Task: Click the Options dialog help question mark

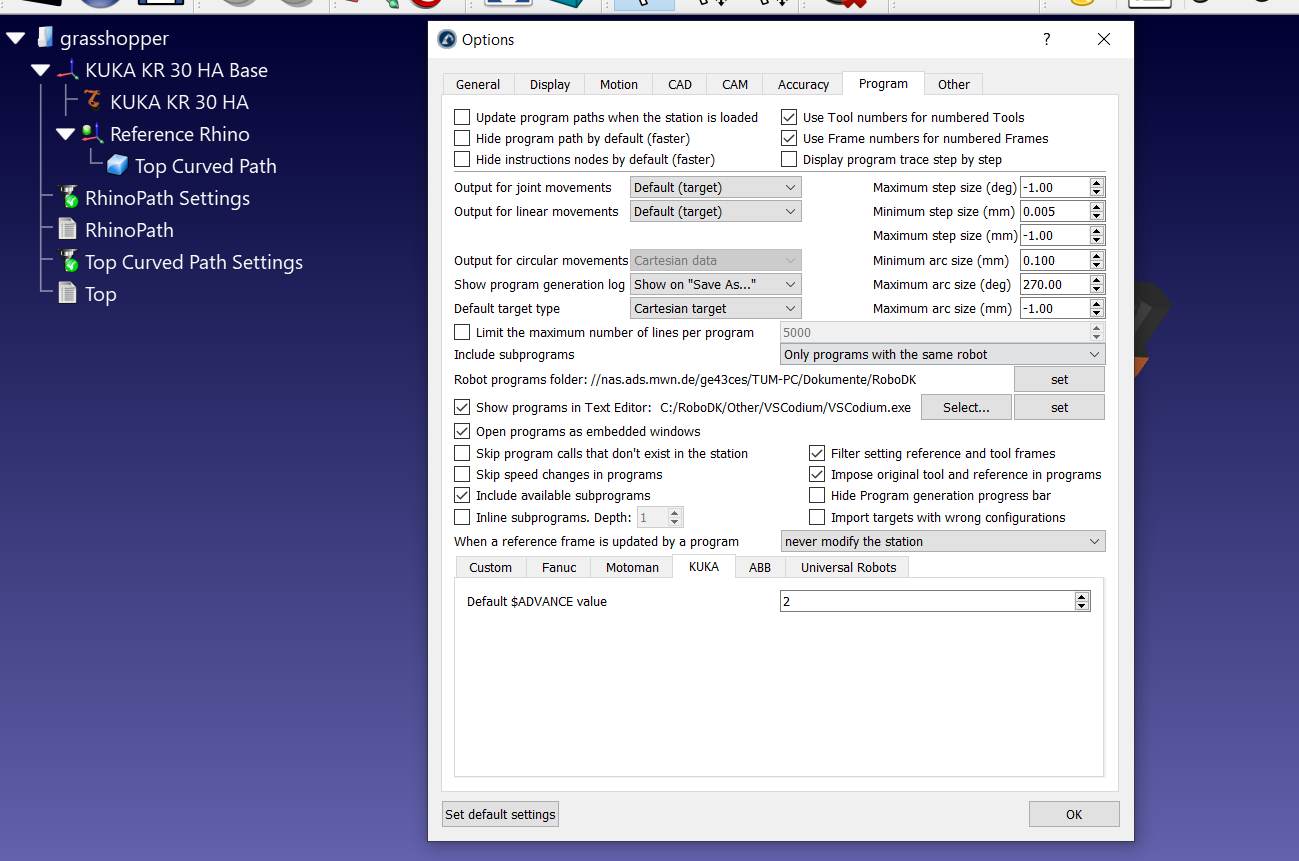Action: click(1046, 40)
